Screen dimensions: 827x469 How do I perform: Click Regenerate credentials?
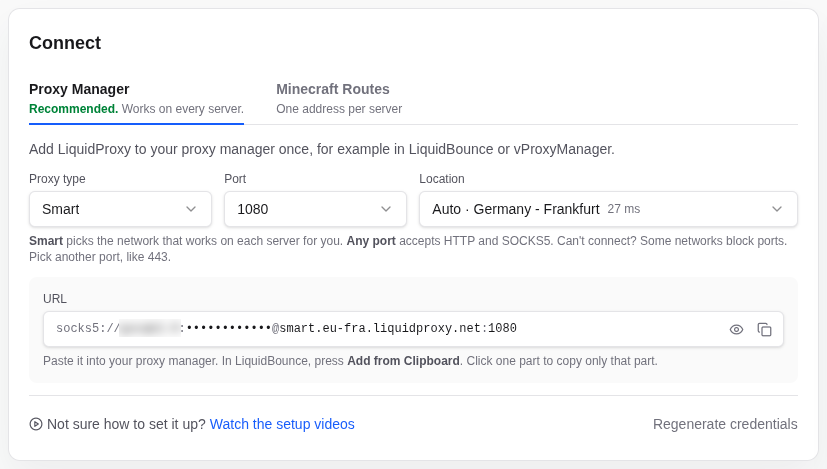[725, 424]
